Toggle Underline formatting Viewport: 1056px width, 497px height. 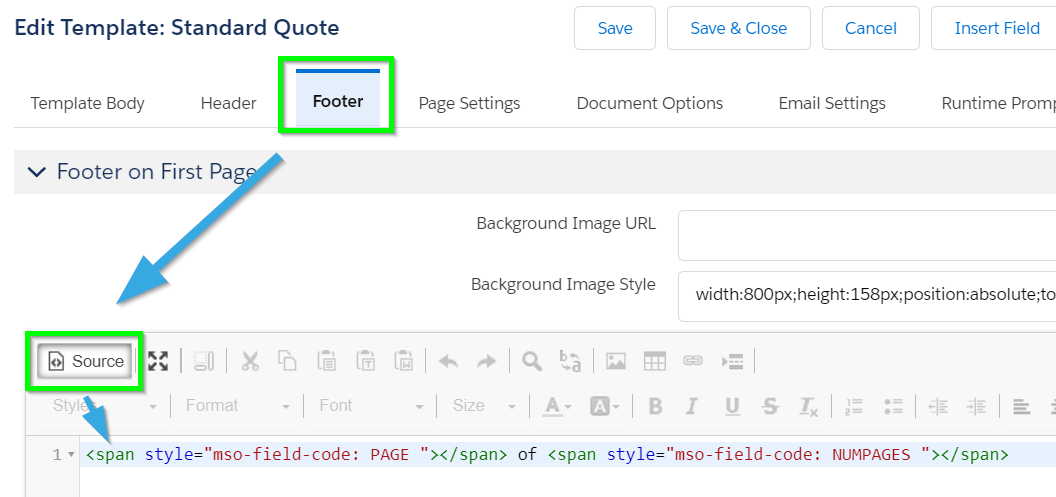point(732,406)
